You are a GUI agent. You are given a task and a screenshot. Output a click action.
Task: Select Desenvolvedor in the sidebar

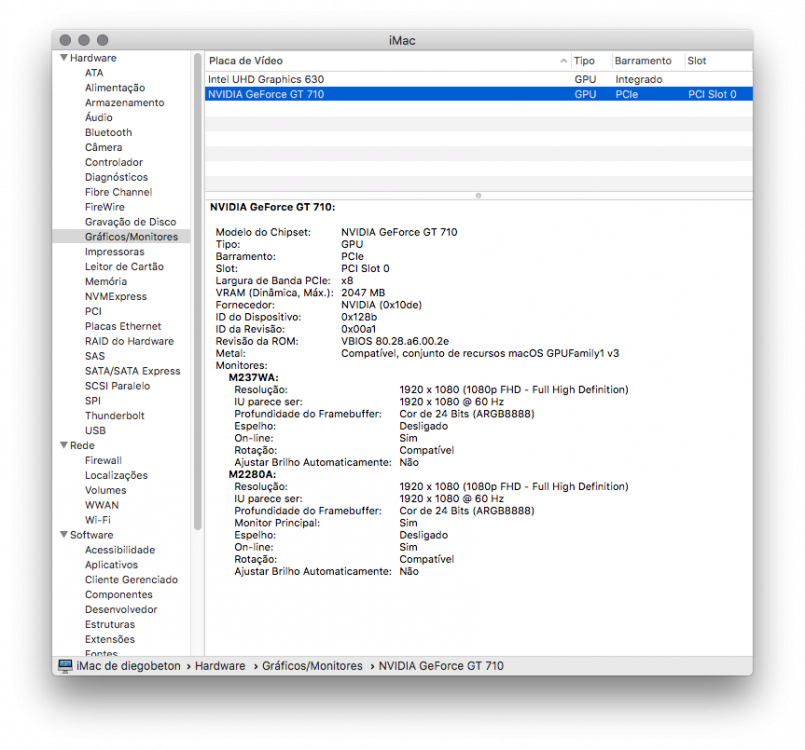point(121,609)
